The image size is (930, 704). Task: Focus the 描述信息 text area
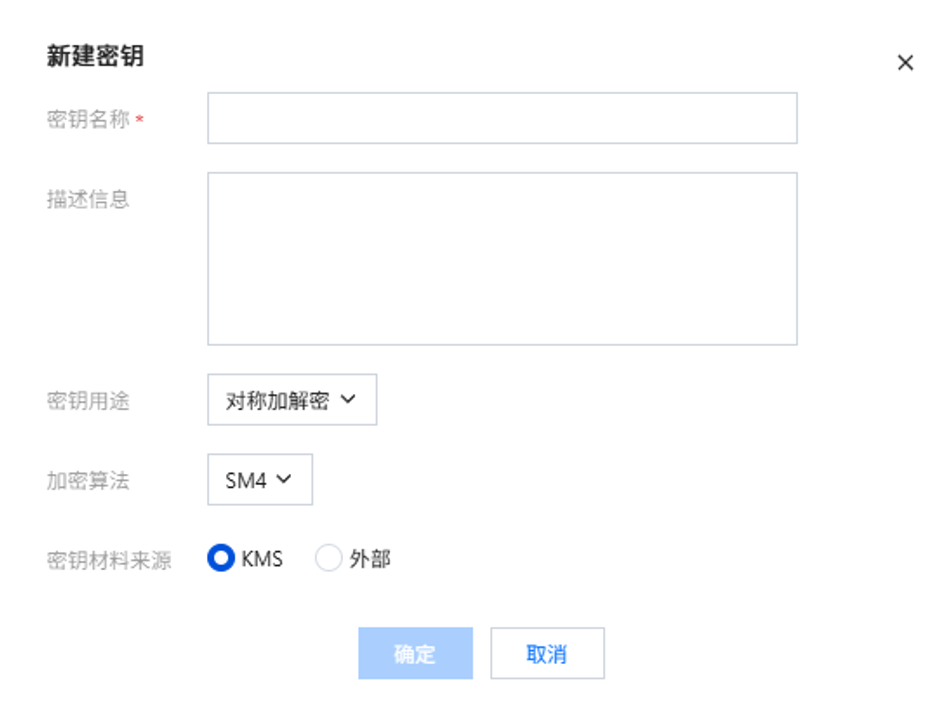tap(502, 258)
